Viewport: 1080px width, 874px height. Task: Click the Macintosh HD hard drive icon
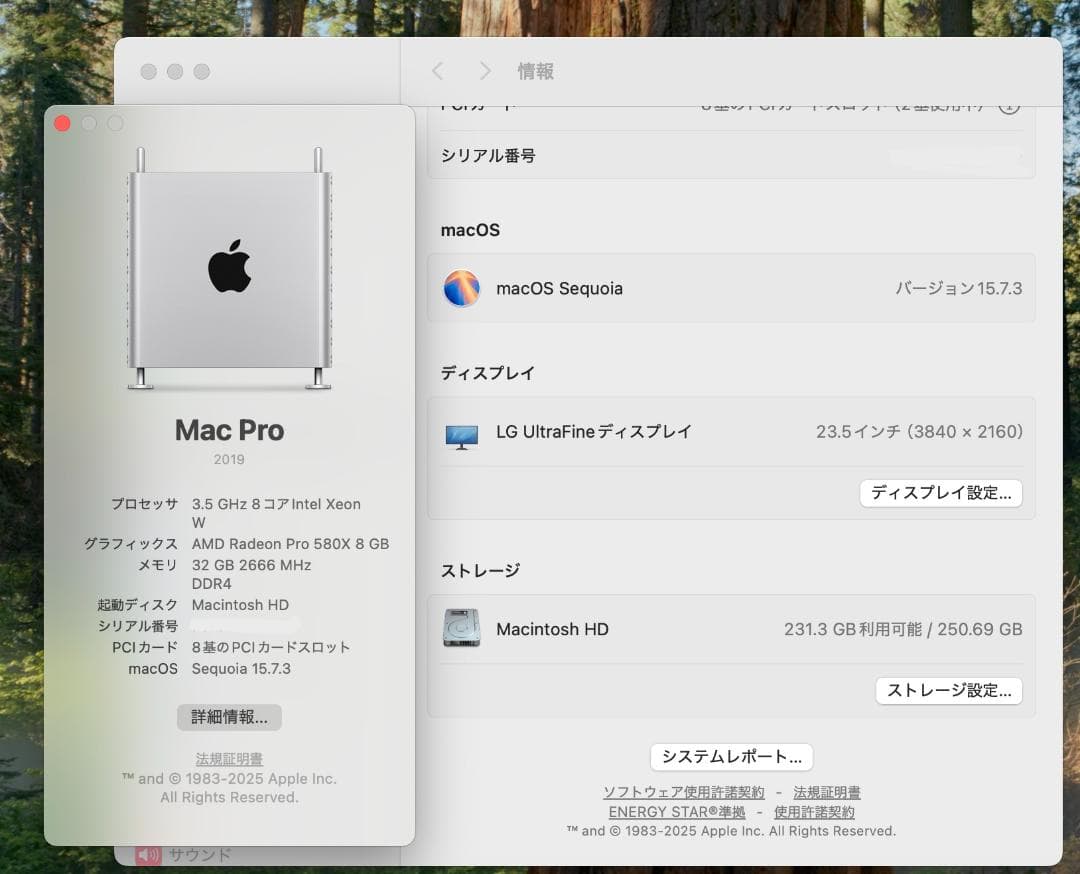click(x=462, y=629)
